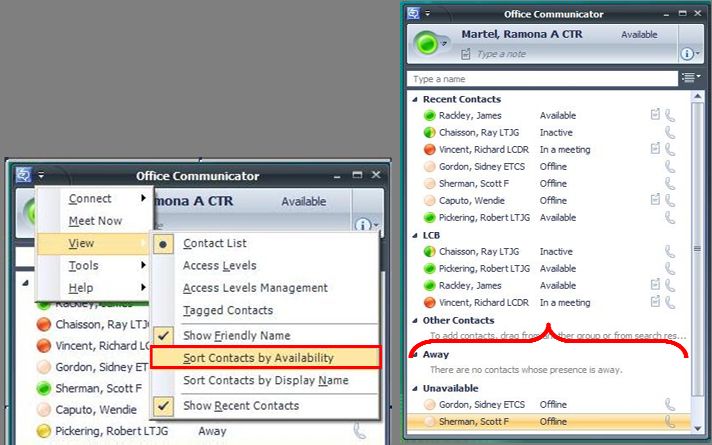Toggle Show Friendly Name
Viewport: 712px width, 445px height.
tap(266, 336)
